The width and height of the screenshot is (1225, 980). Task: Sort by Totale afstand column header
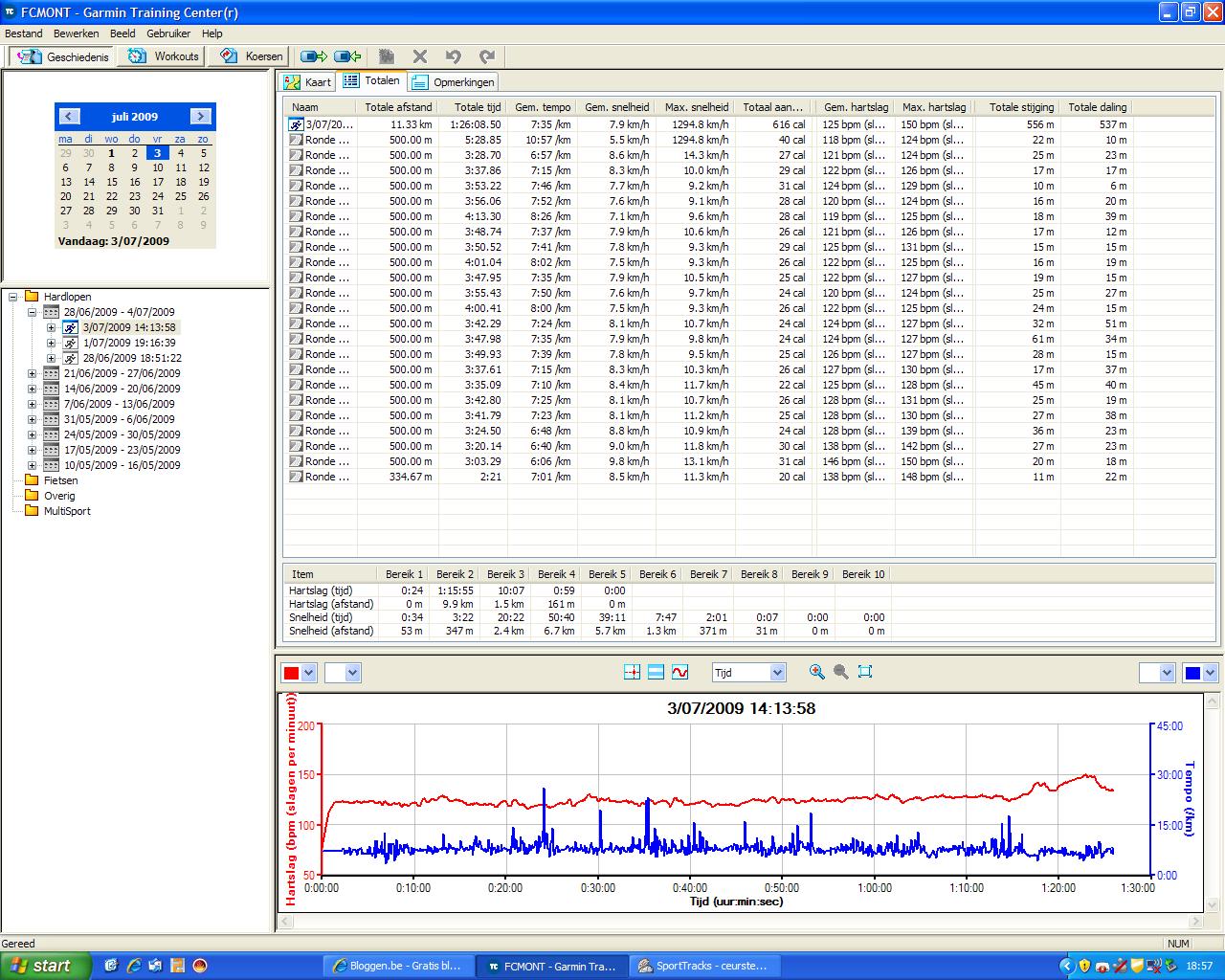click(x=397, y=107)
